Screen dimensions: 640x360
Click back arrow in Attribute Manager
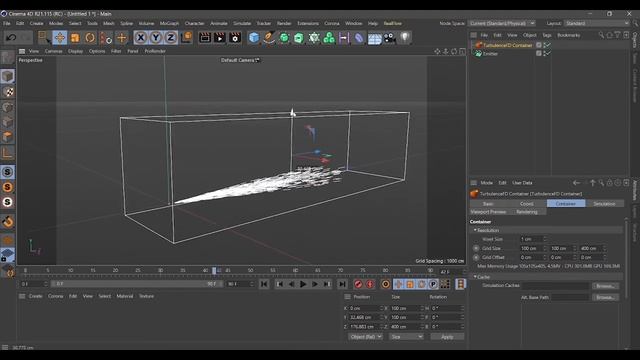tap(576, 183)
